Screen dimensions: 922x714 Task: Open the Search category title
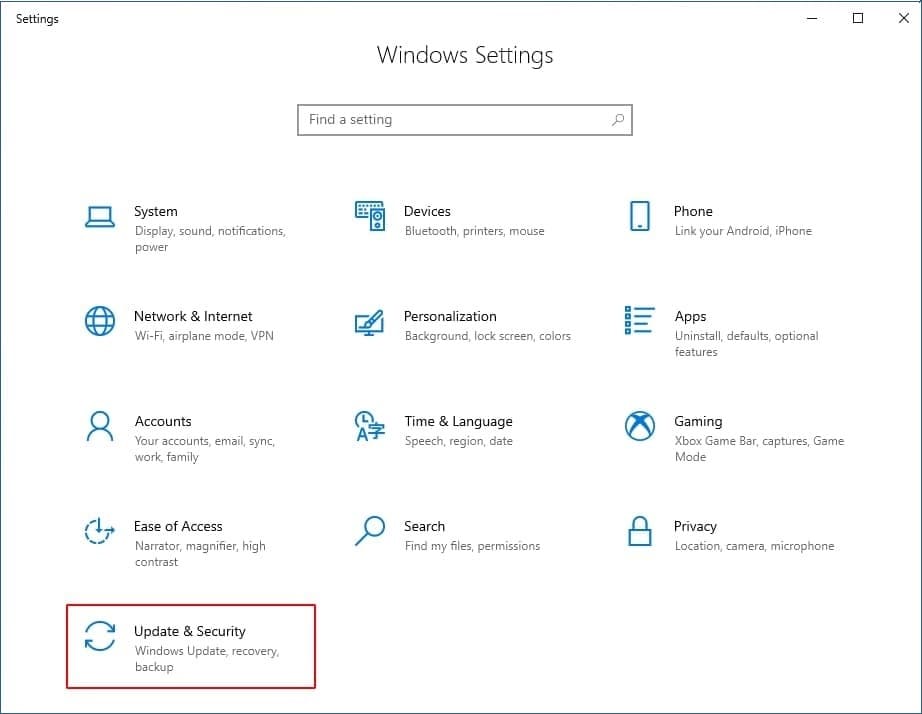(425, 526)
